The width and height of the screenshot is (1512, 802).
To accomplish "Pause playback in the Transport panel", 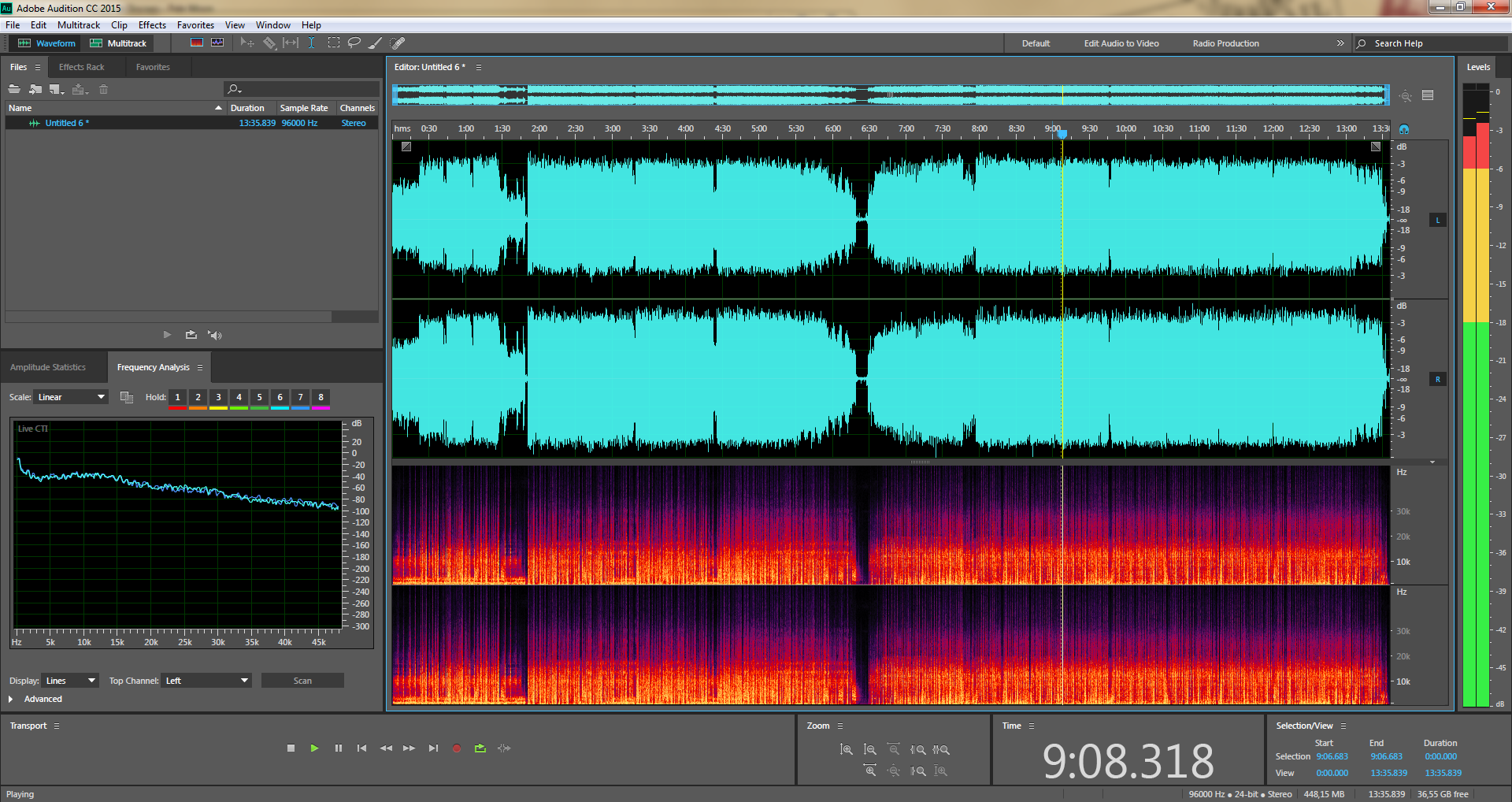I will (x=339, y=748).
